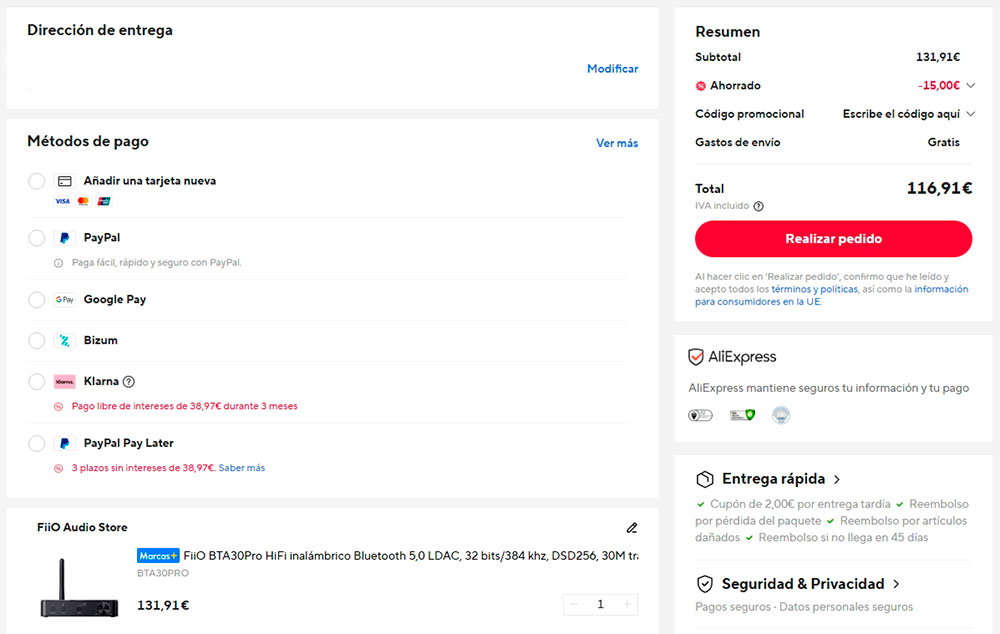This screenshot has width=1000, height=634.
Task: Click the pencil edit icon for FiiO order
Action: 631,527
